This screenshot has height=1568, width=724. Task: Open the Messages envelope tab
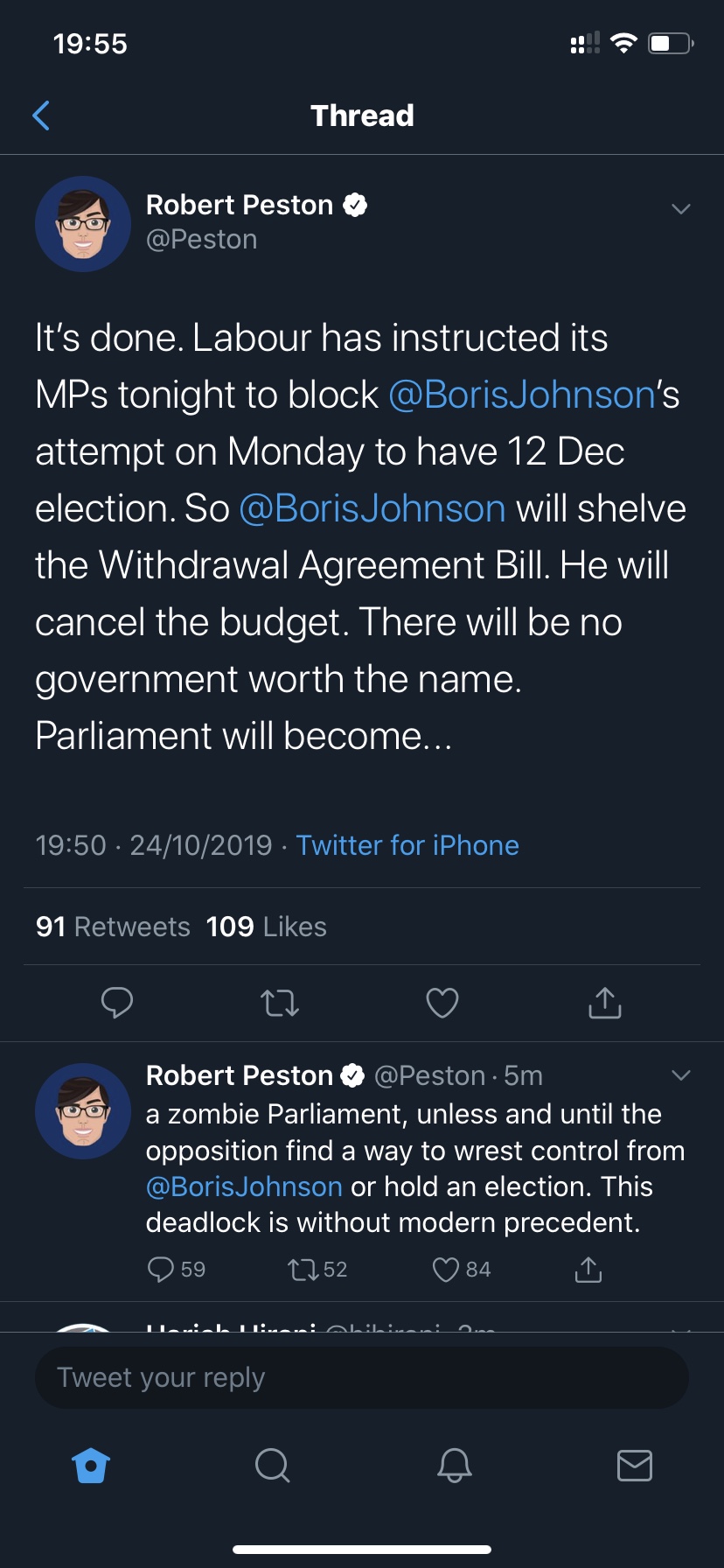pos(635,1465)
